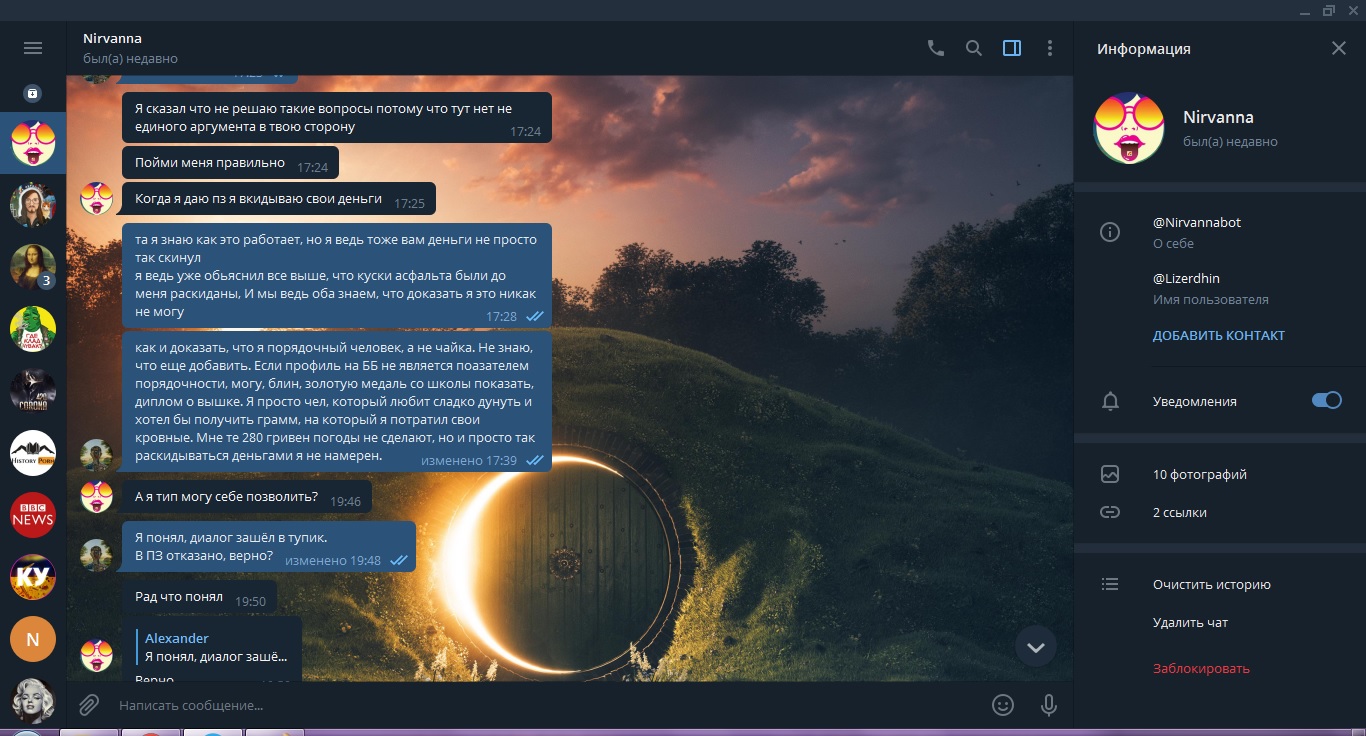Open the green monster avatar chat

tap(33, 329)
